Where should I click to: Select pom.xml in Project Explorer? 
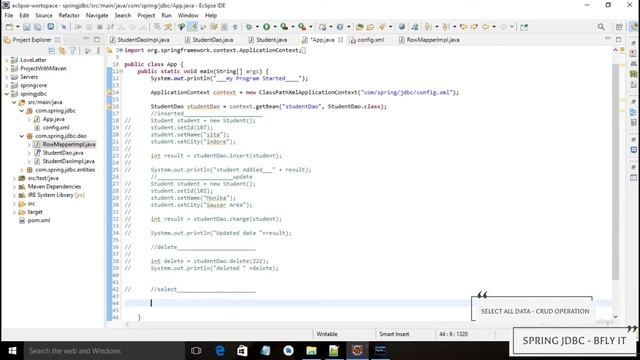(x=39, y=220)
